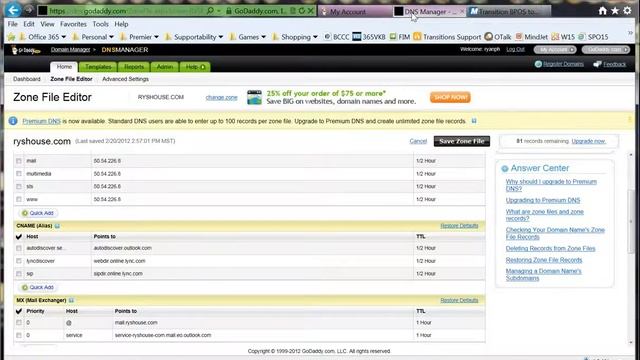This screenshot has width=640, height=360.
Task: Click the zone table scroll up arrow
Action: (x=631, y=155)
